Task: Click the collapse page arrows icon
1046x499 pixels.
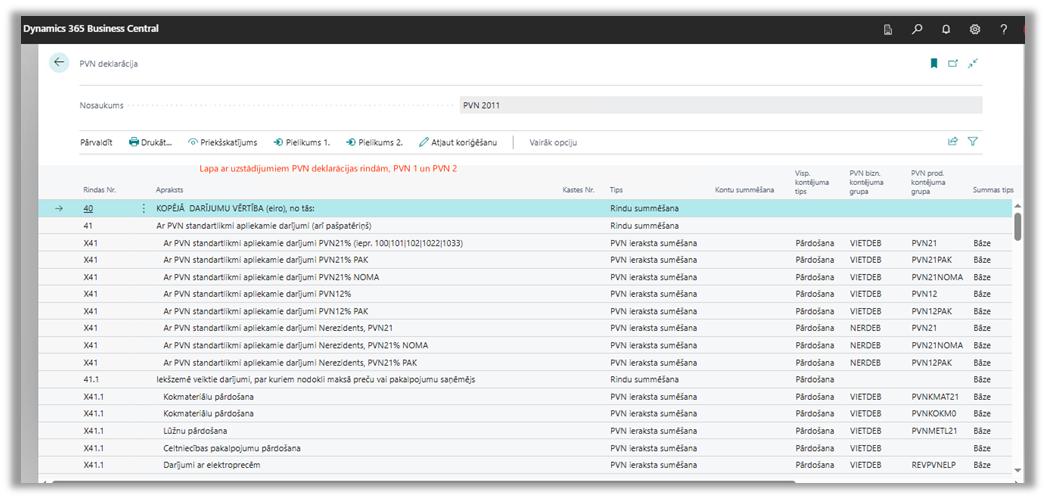Action: tap(973, 63)
